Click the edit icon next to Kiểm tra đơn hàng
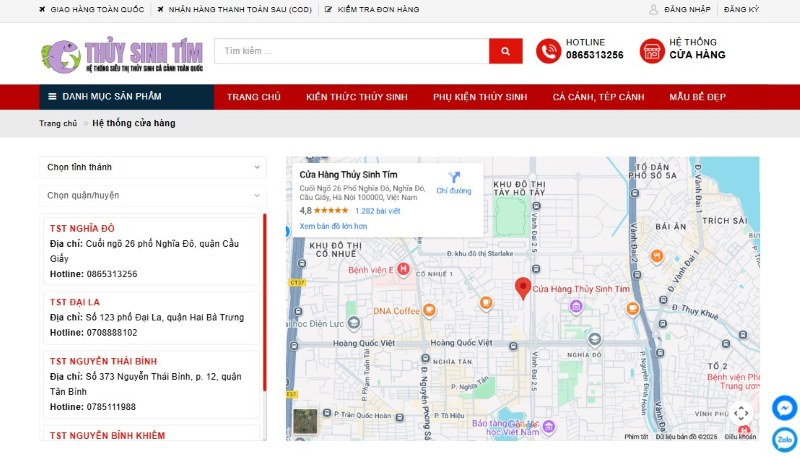The image size is (800, 457). click(x=329, y=9)
